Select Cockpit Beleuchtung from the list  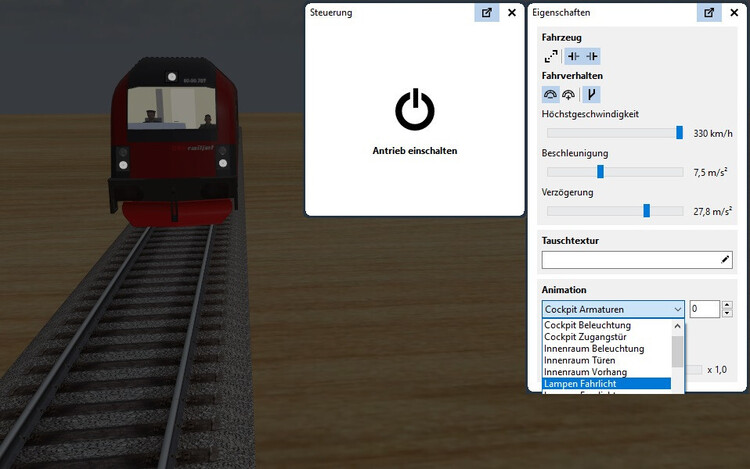click(607, 325)
